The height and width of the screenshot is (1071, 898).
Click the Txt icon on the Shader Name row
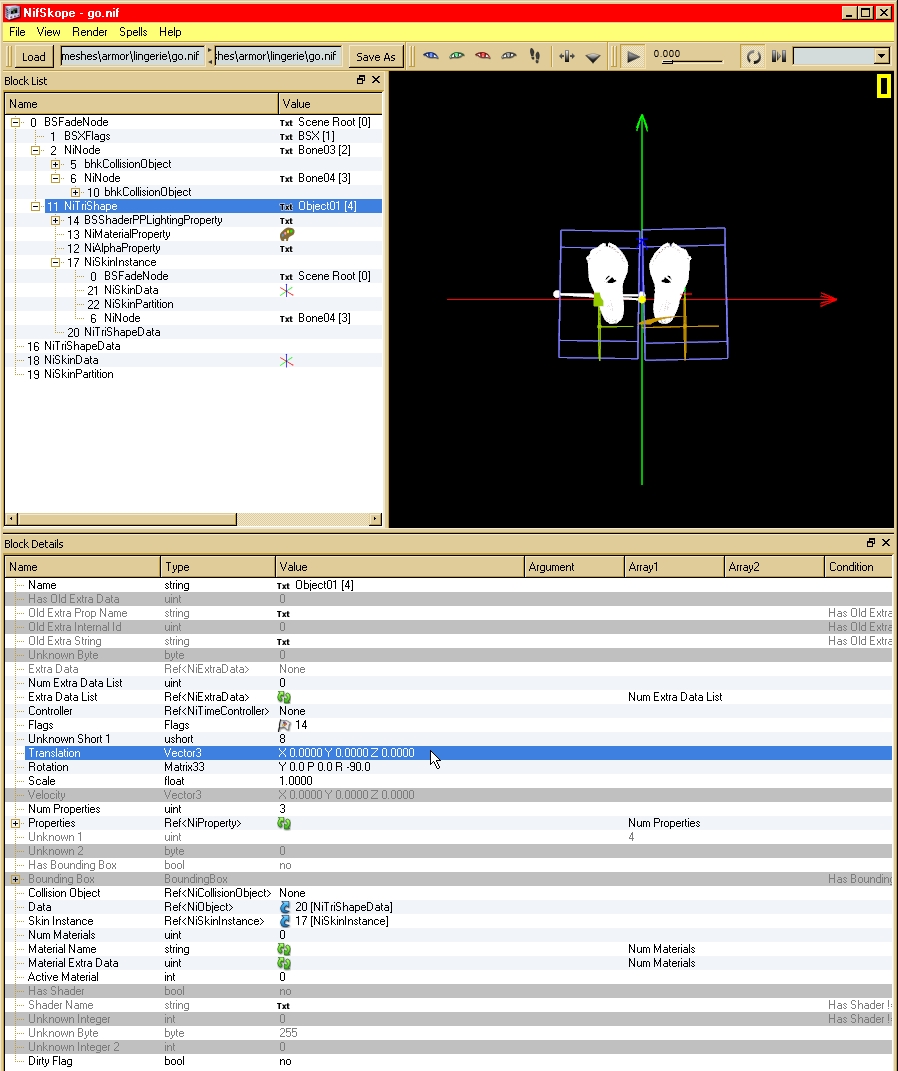[x=283, y=1006]
